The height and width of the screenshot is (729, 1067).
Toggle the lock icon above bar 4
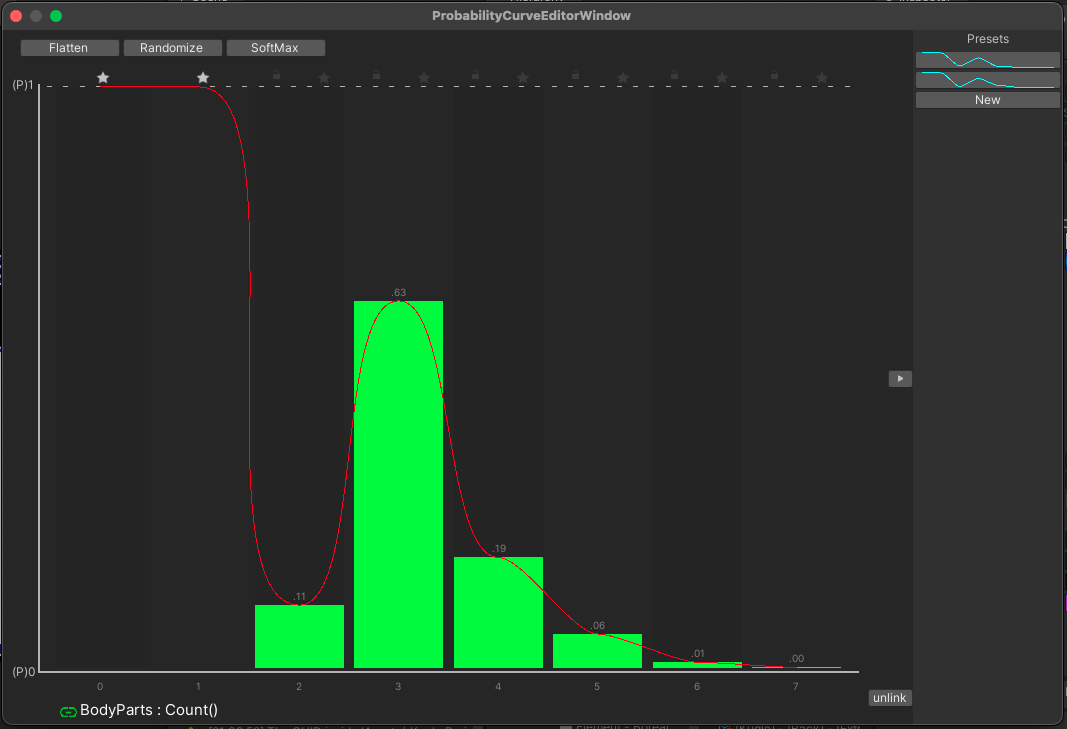point(475,75)
